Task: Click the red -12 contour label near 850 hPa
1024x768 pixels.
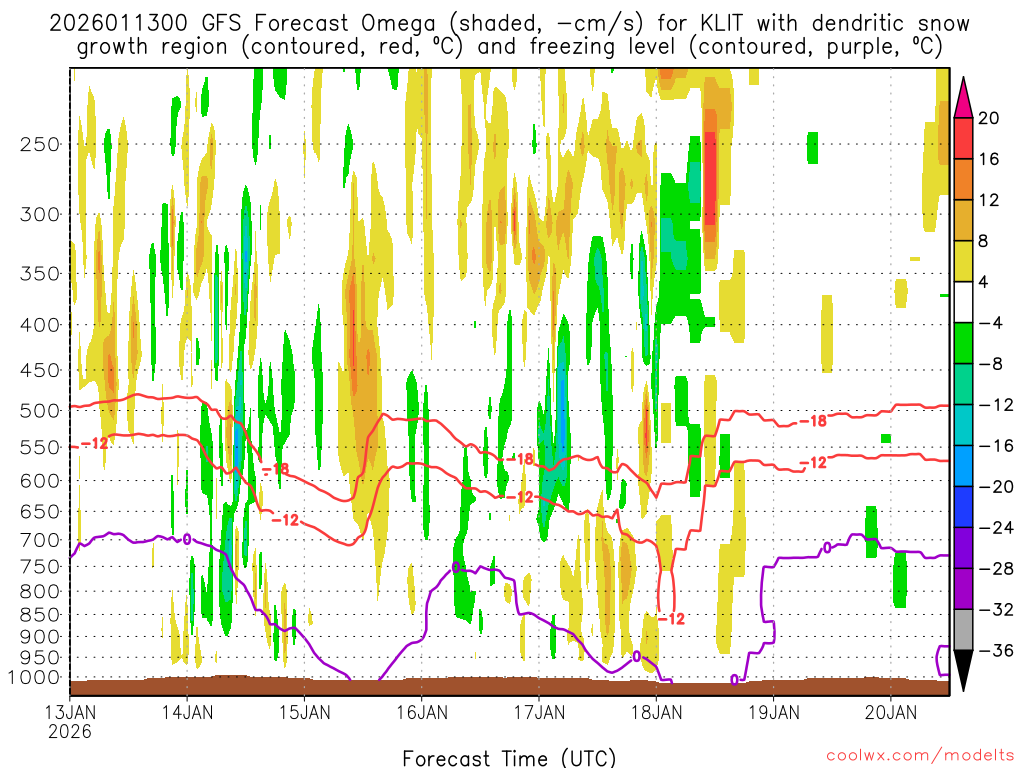Action: [x=671, y=618]
